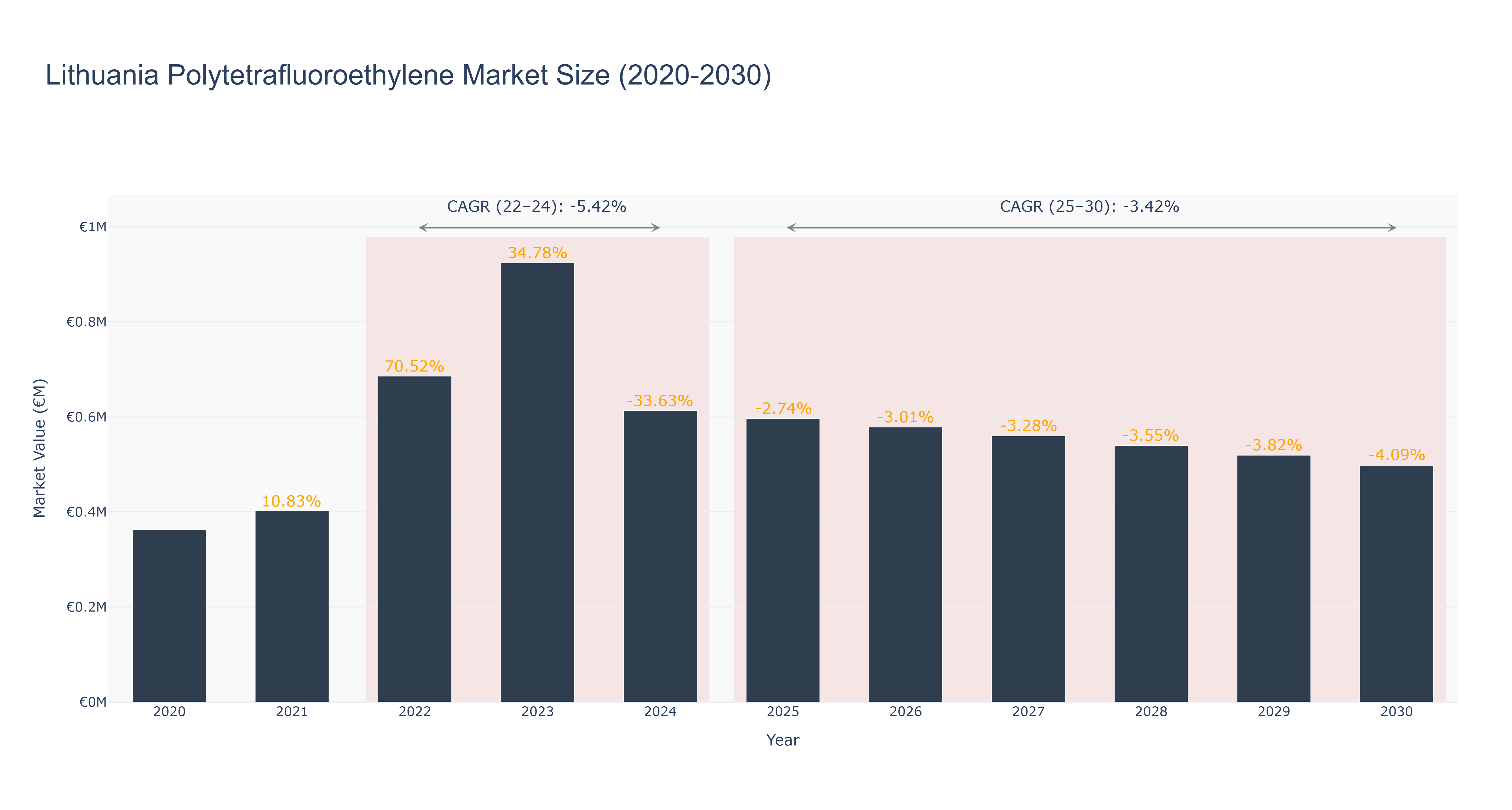Screen dimensions: 1512x810
Task: Click the 2030 x-axis tick label
Action: 1396,712
